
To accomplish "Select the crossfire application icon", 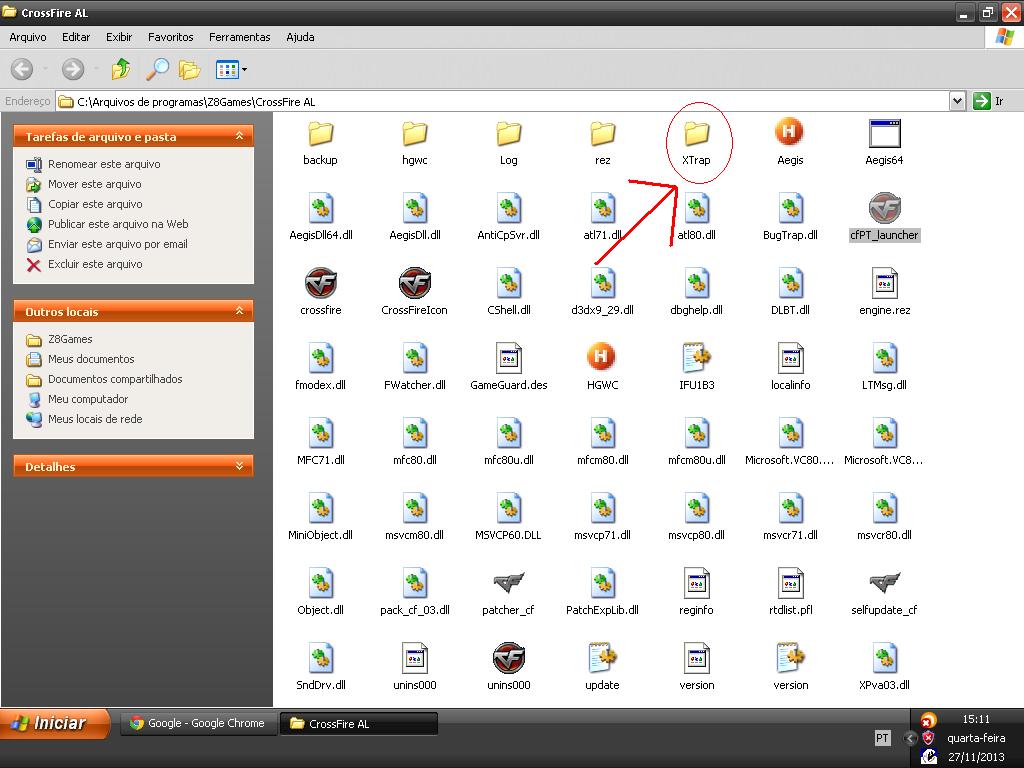I will point(320,283).
